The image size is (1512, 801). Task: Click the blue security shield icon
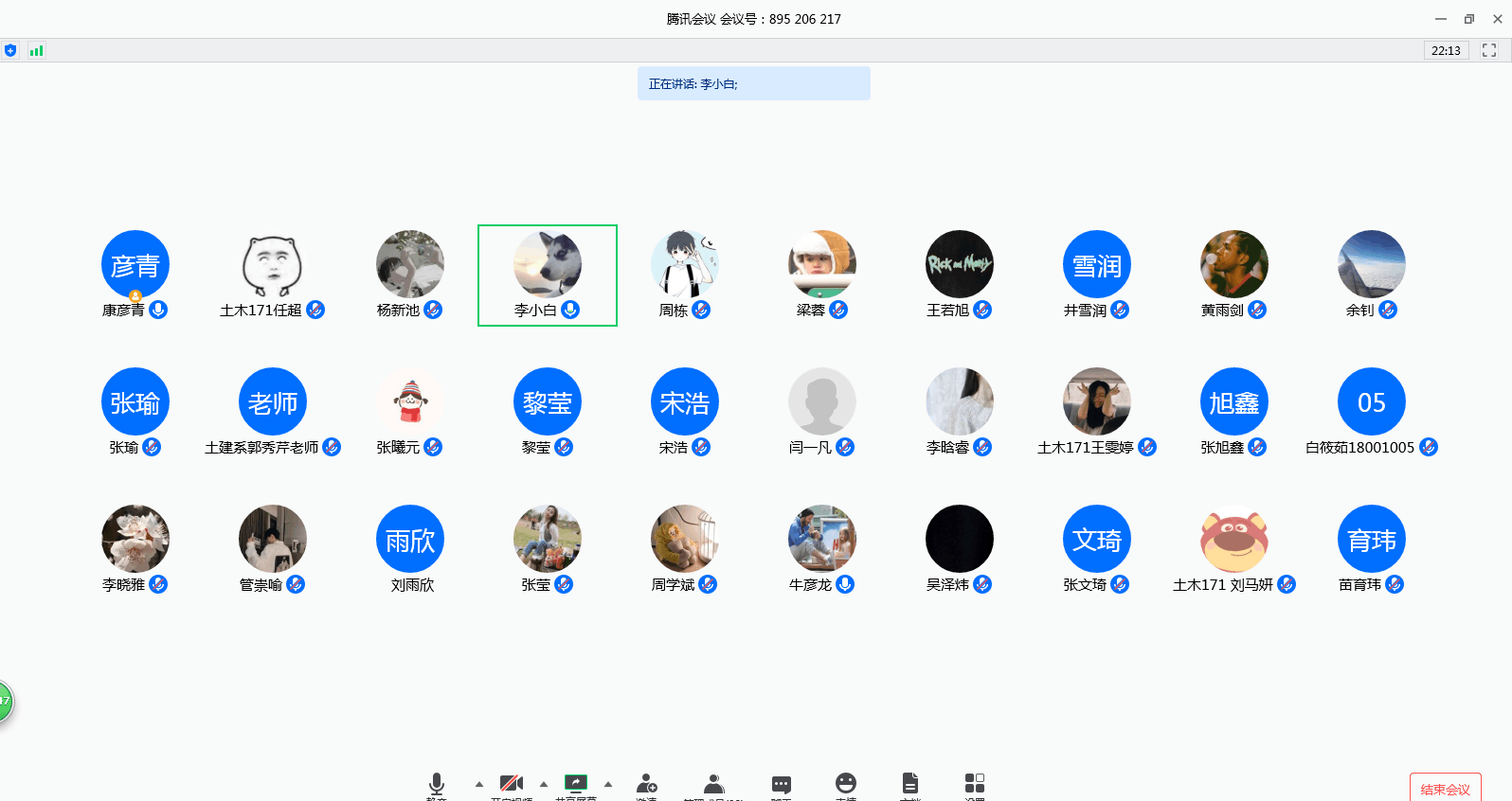pyautogui.click(x=10, y=50)
